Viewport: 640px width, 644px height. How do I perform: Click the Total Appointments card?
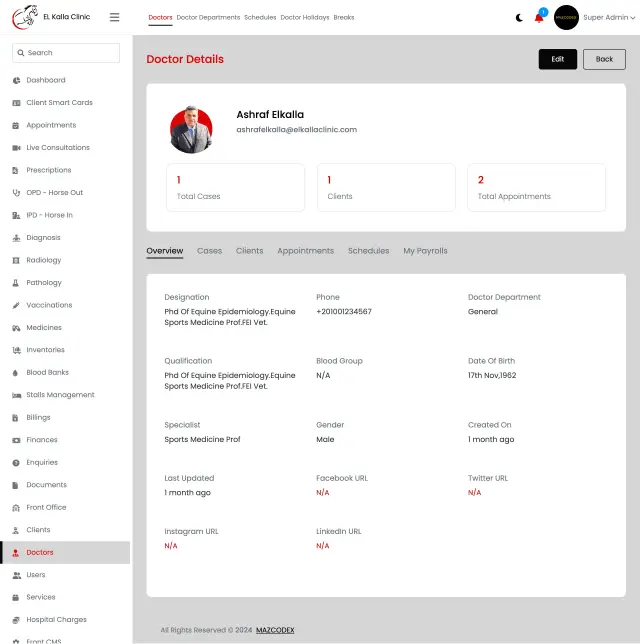pos(536,187)
